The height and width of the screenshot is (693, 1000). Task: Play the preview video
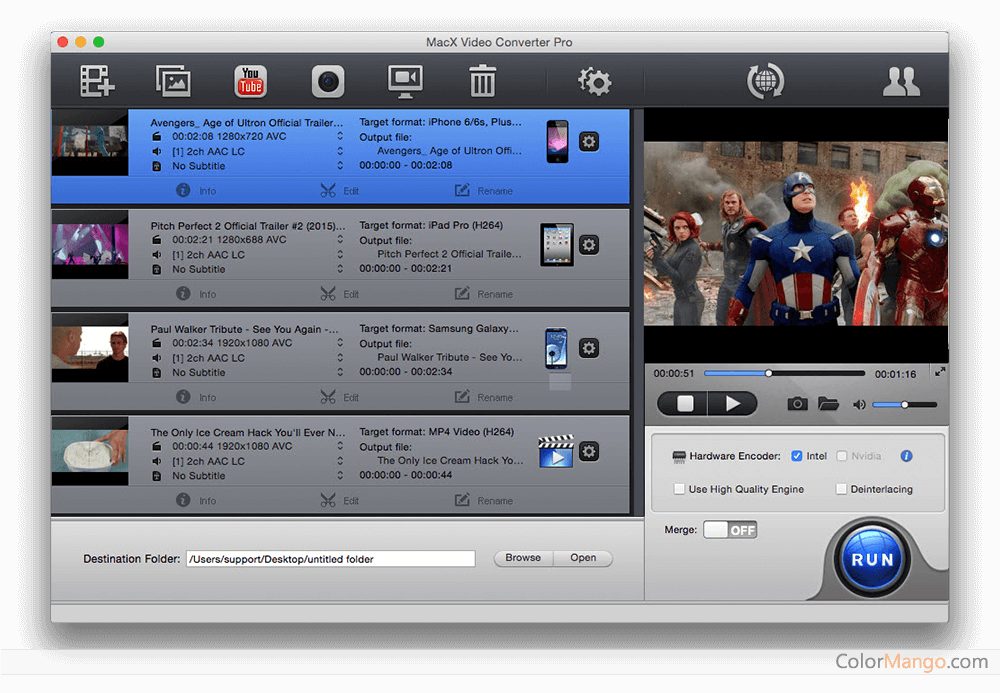click(x=733, y=404)
